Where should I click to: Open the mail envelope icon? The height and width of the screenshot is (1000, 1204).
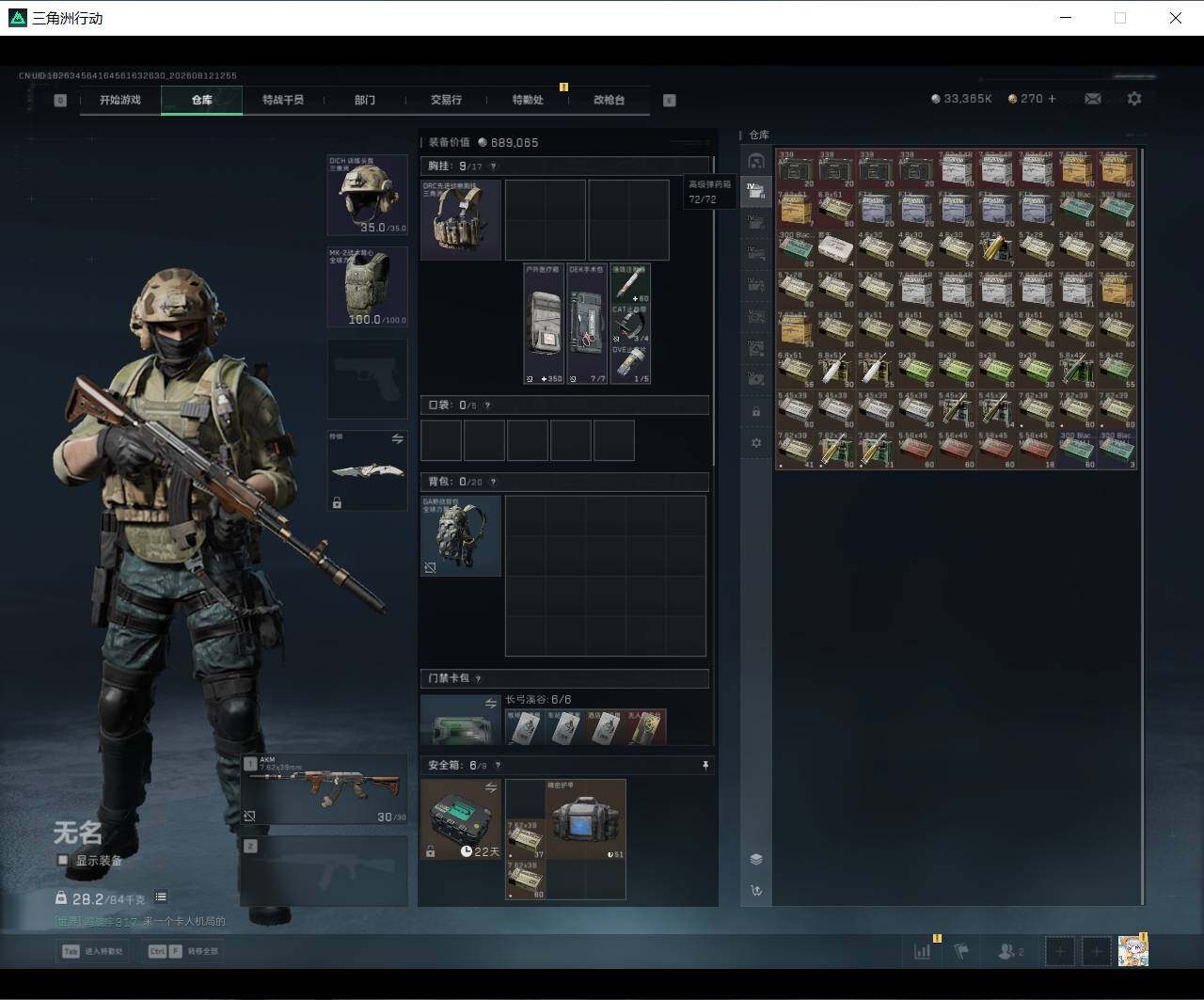pyautogui.click(x=1093, y=99)
